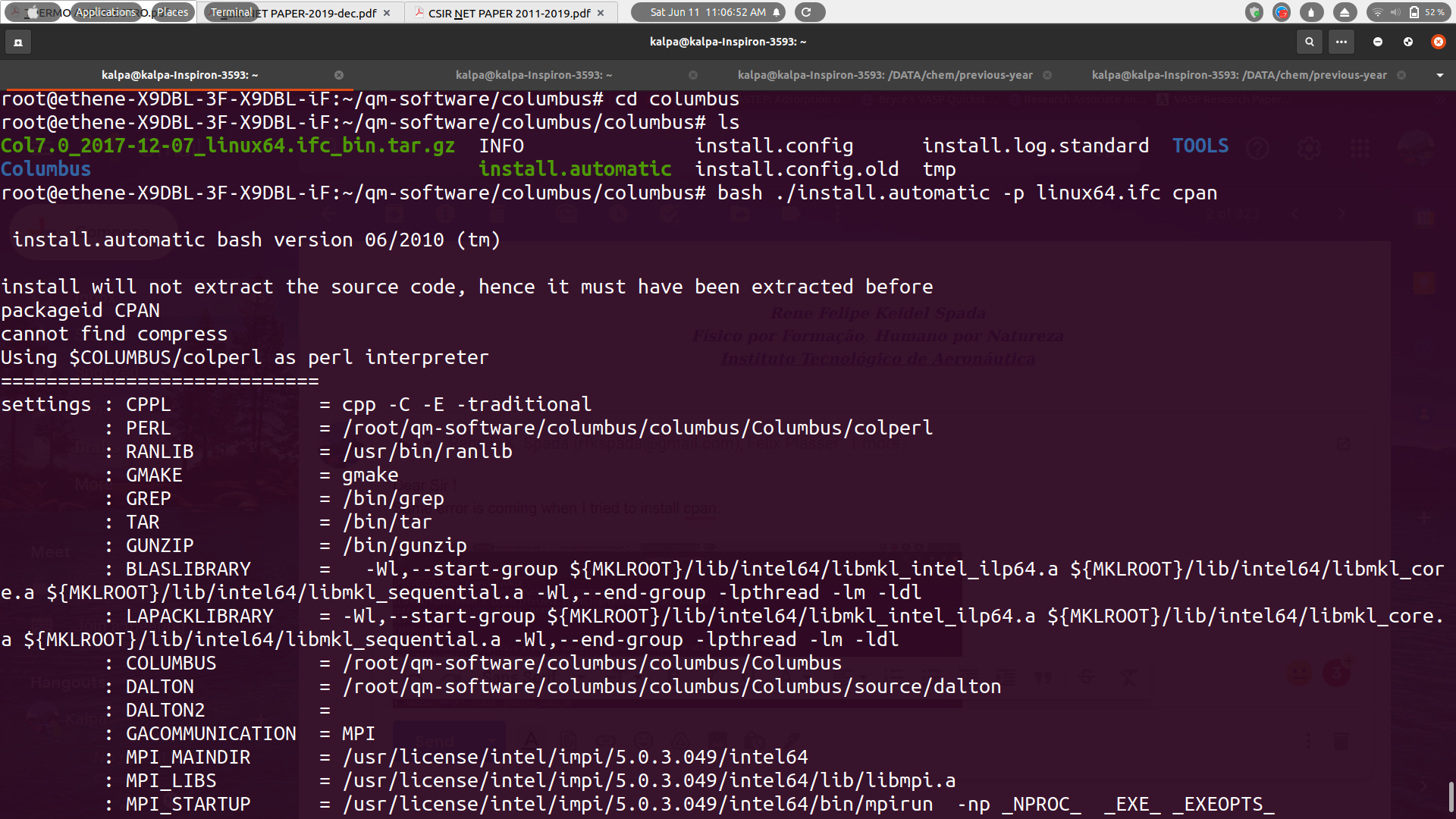Select the CSIR NET PAPER 2011-2019.pdf tab
Image resolution: width=1456 pixels, height=819 pixels.
point(510,13)
